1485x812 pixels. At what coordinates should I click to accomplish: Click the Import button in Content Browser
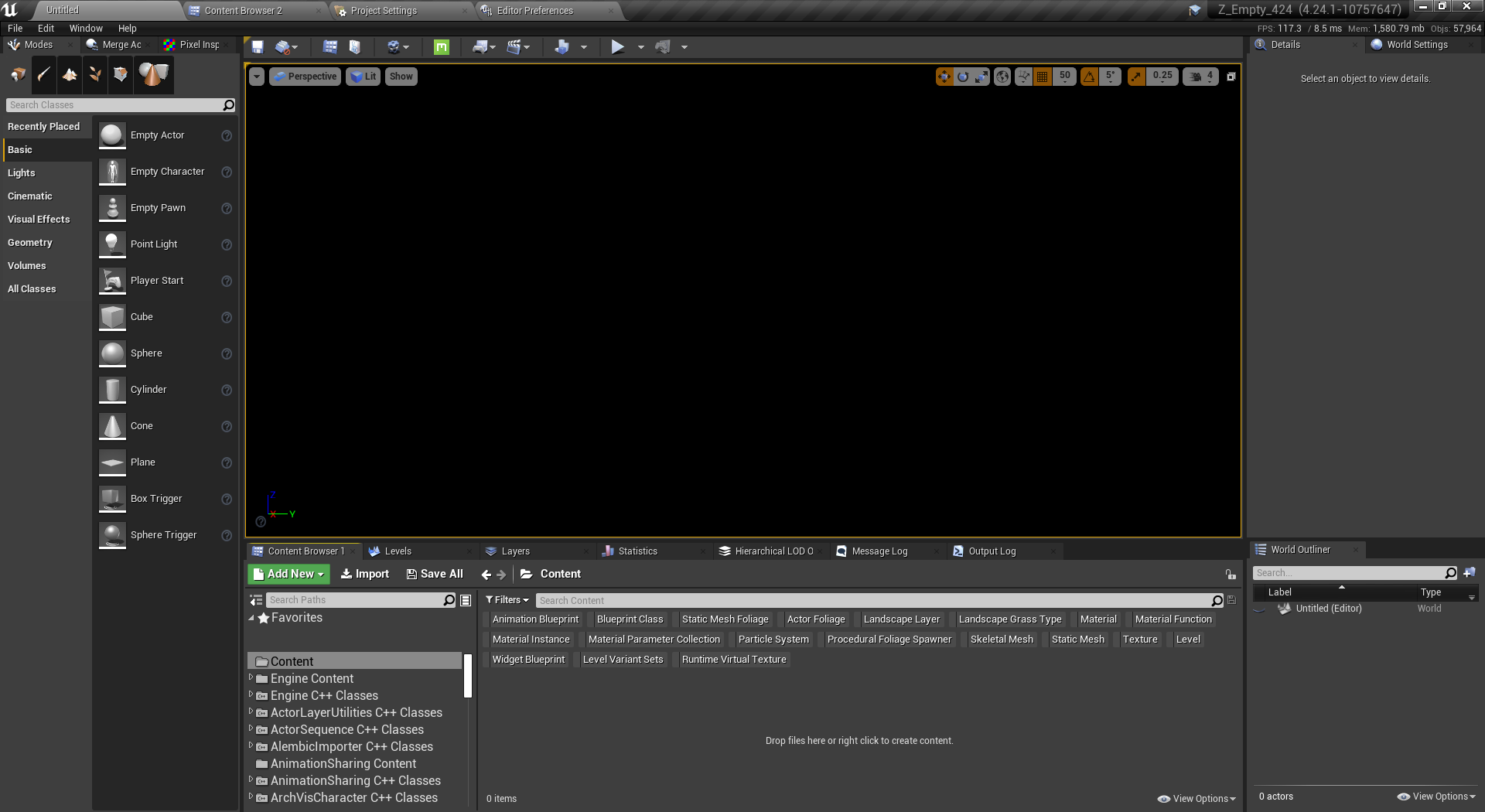click(364, 574)
